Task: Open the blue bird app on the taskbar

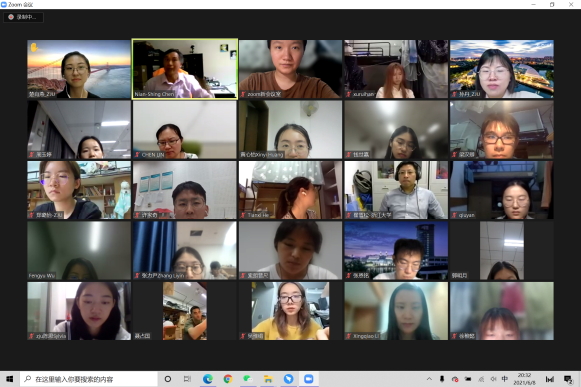Action: [x=288, y=379]
